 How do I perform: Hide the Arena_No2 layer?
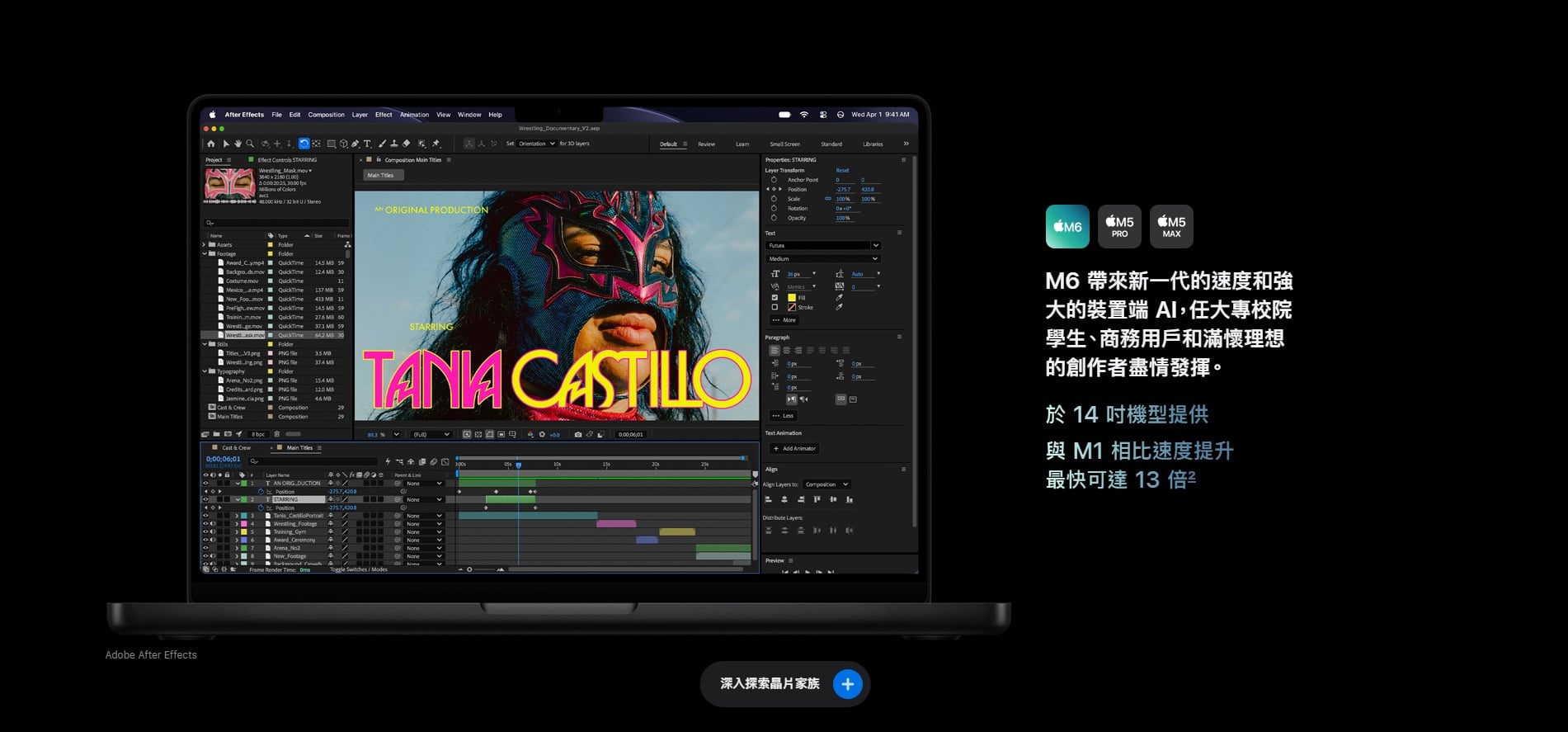(x=205, y=548)
